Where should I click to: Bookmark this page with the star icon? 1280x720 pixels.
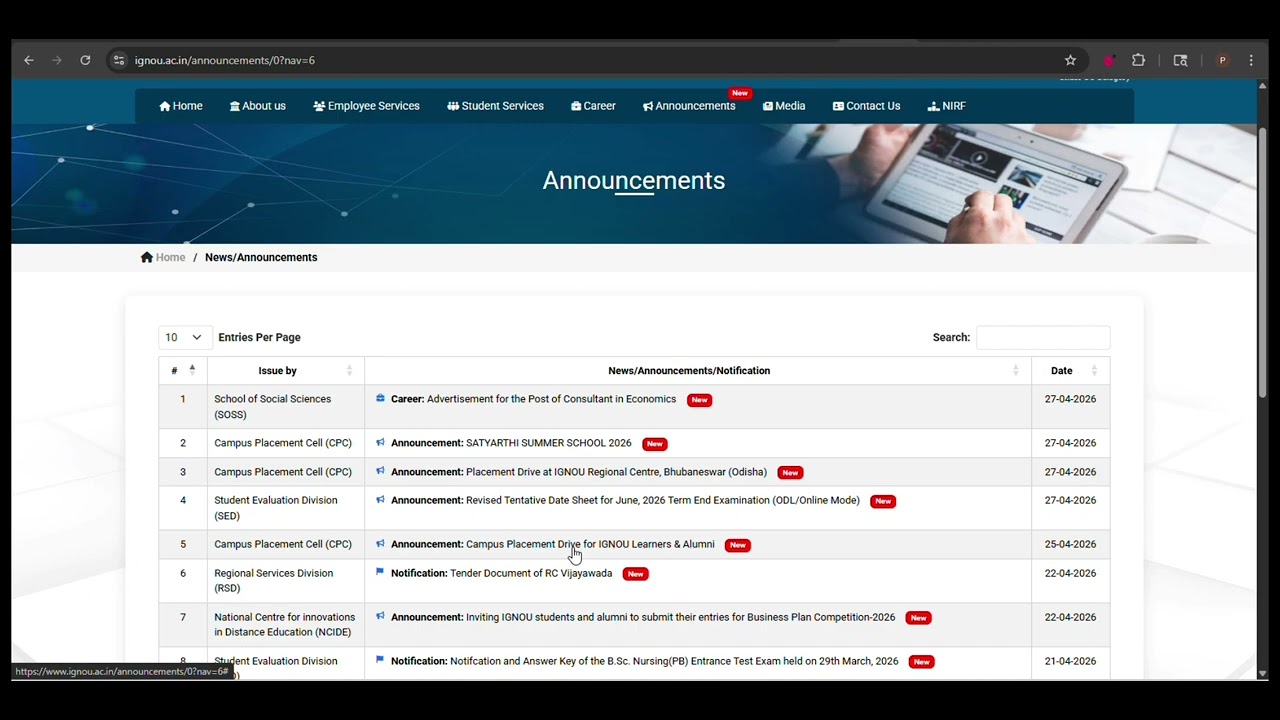click(1070, 60)
